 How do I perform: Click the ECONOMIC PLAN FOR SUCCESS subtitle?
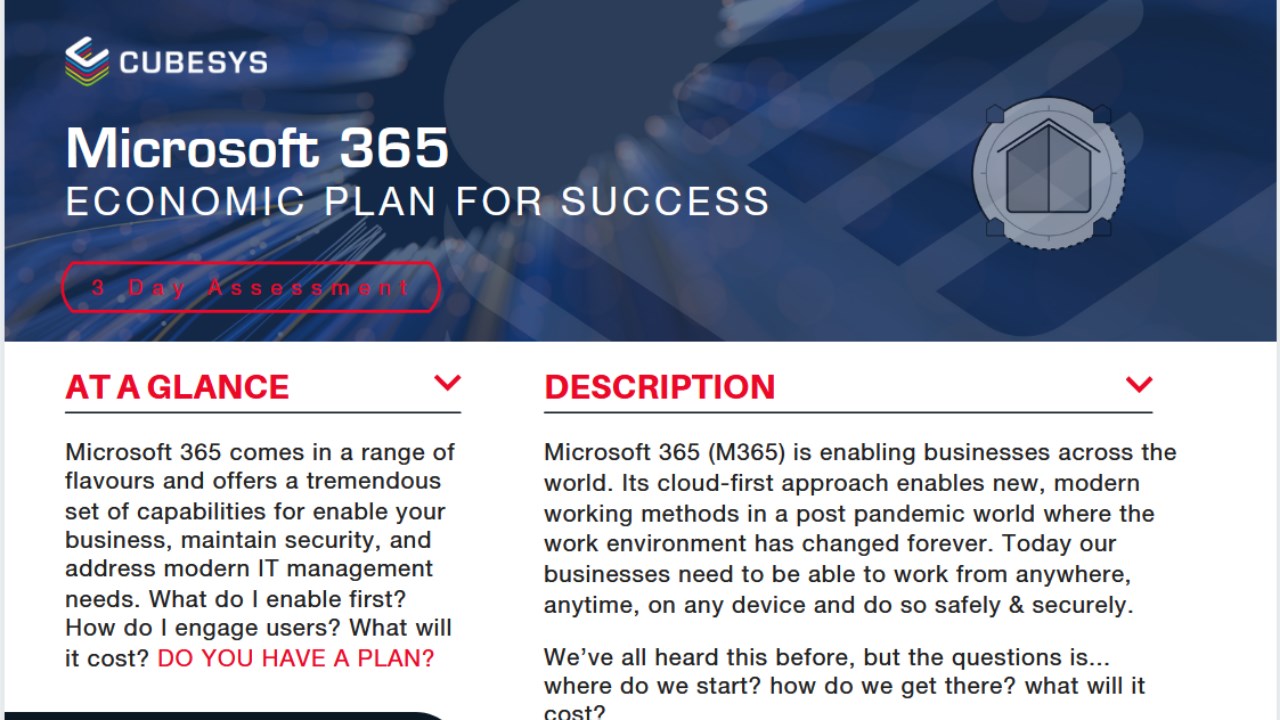(x=418, y=202)
